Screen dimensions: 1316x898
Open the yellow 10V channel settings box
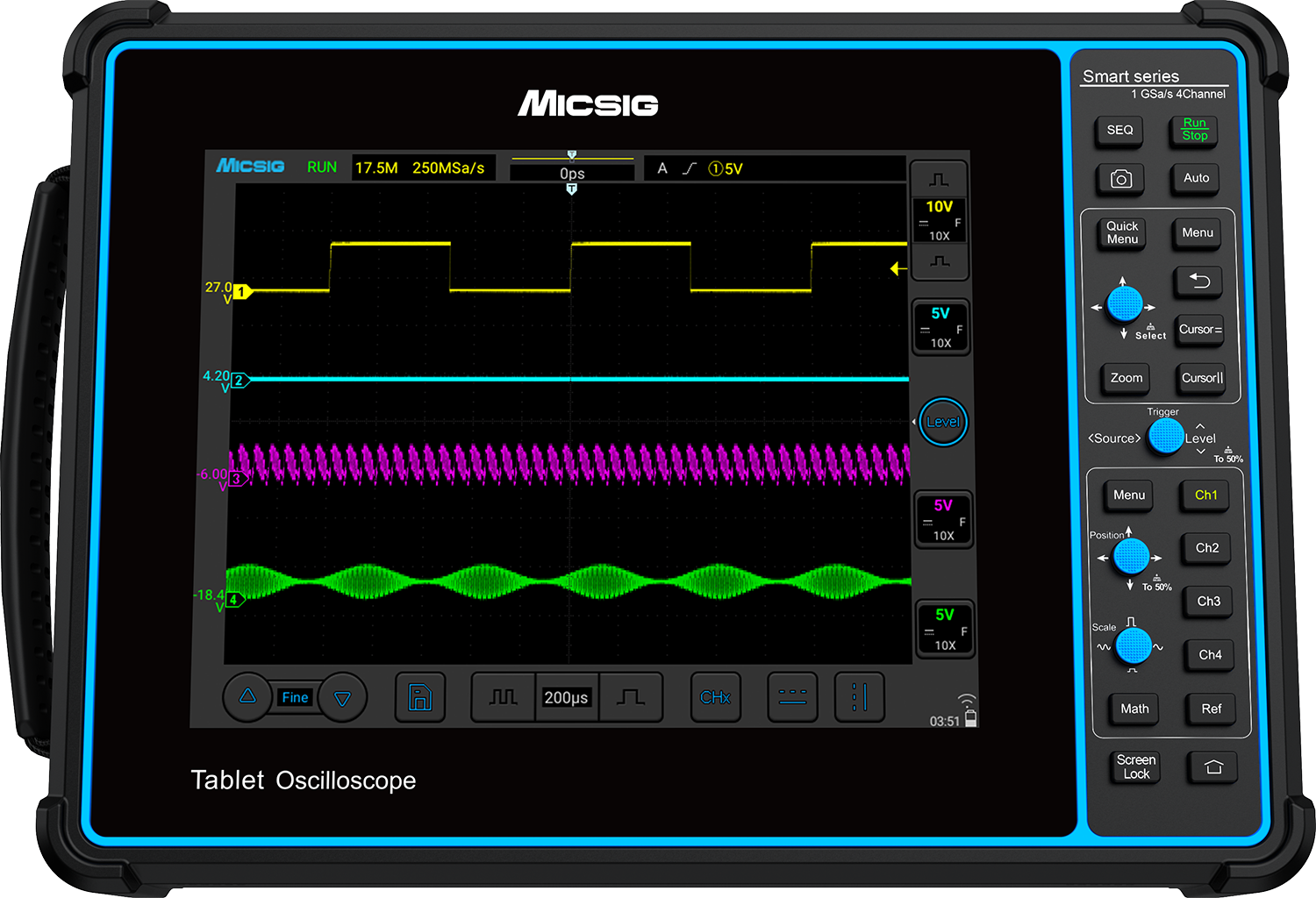940,220
